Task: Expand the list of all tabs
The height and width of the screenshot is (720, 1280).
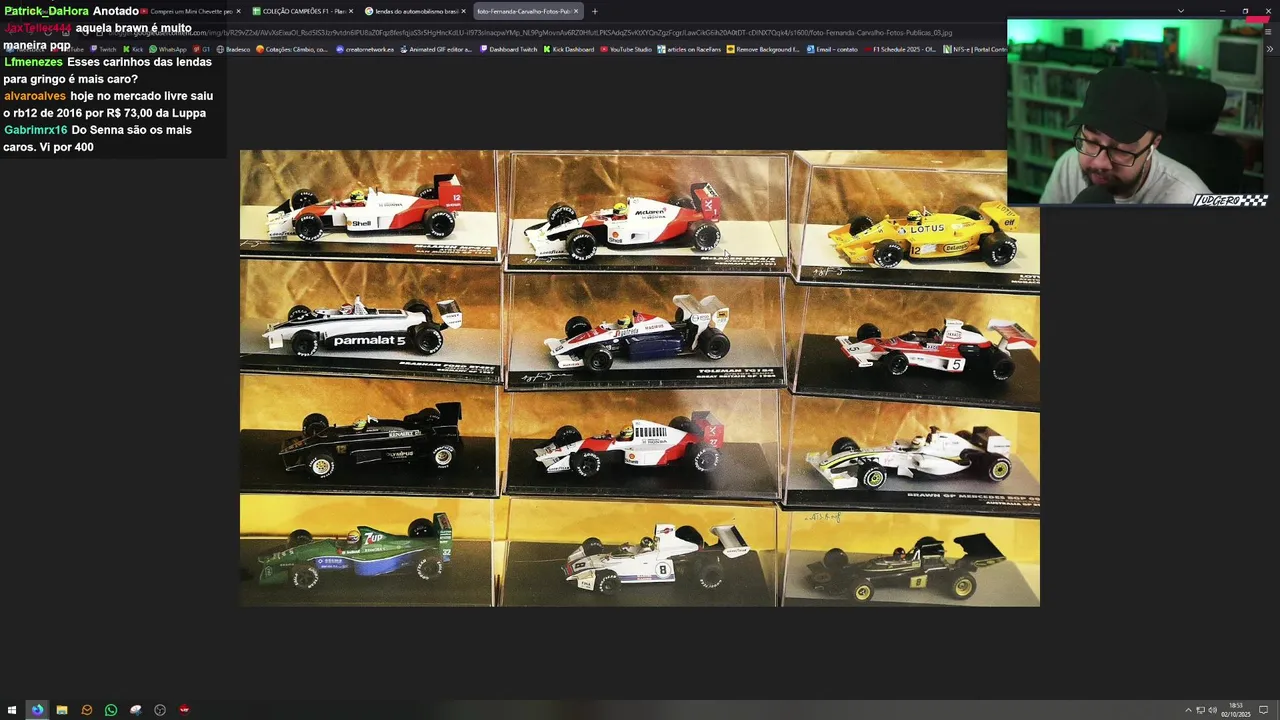Action: (1180, 11)
